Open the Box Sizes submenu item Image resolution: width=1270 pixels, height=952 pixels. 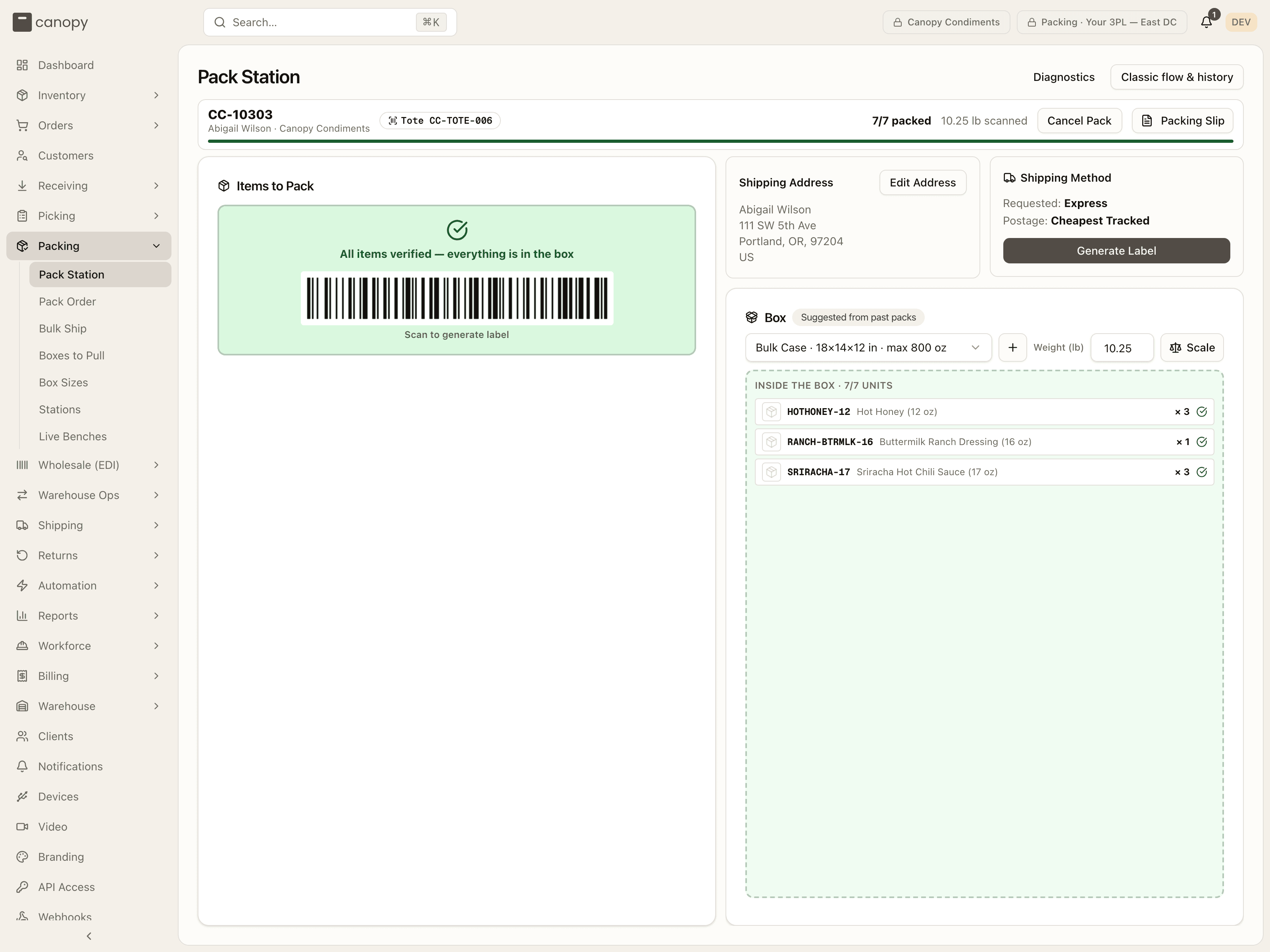pos(100,382)
